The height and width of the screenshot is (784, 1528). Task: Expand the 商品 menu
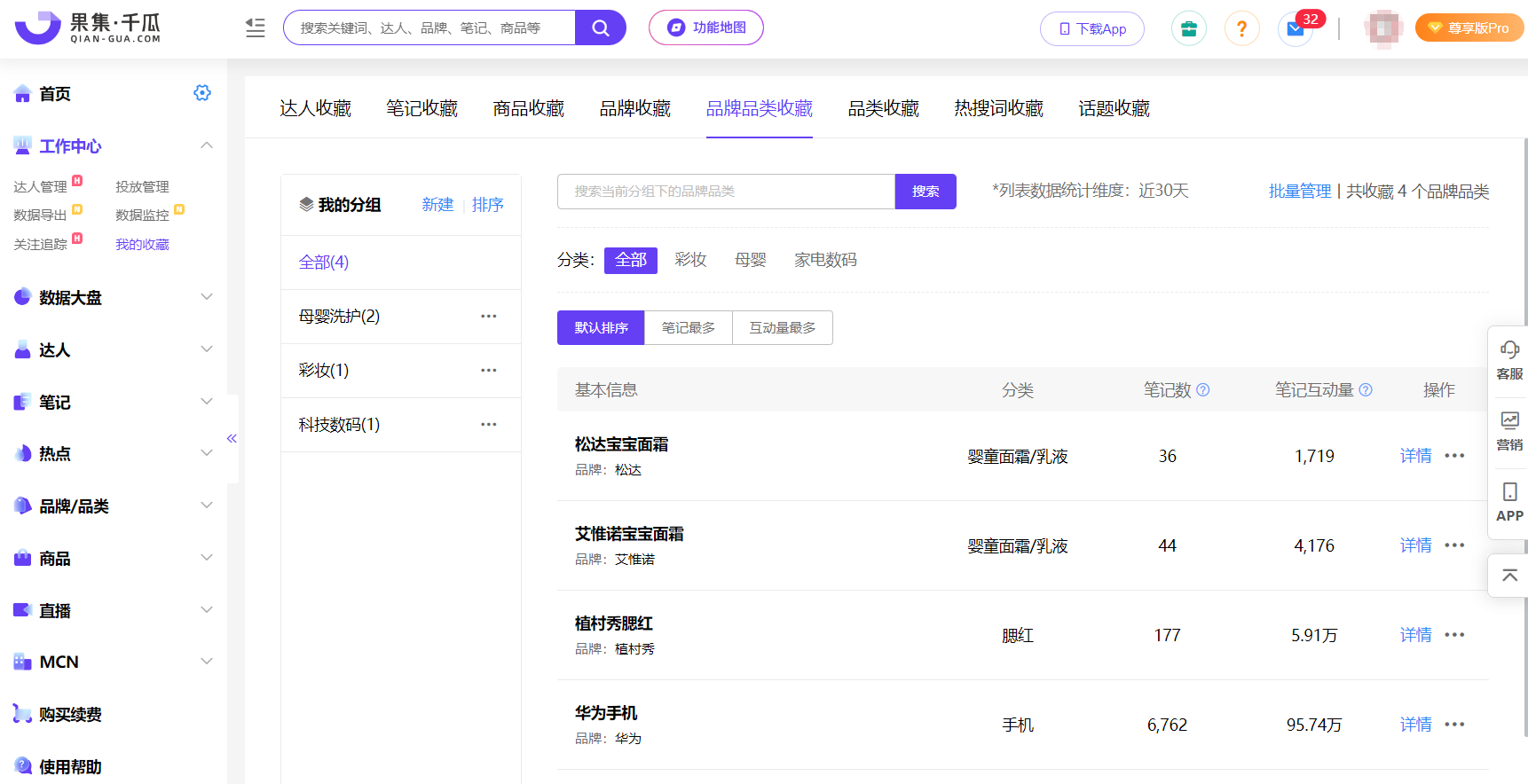(x=207, y=558)
